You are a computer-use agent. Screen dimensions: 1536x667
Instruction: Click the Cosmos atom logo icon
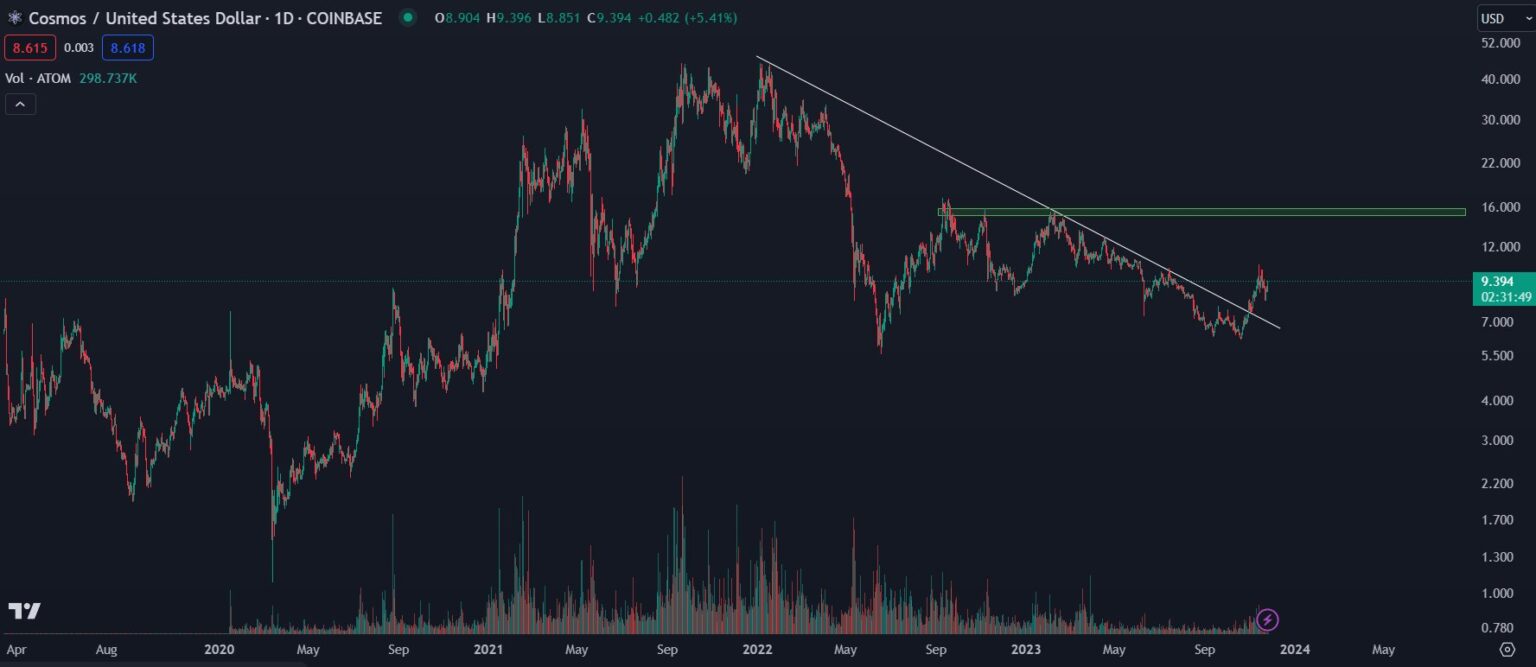pos(14,18)
